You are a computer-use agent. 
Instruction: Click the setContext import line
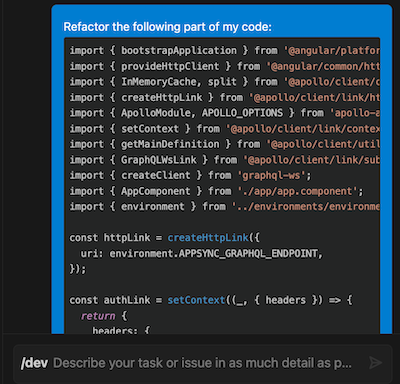click(x=225, y=129)
